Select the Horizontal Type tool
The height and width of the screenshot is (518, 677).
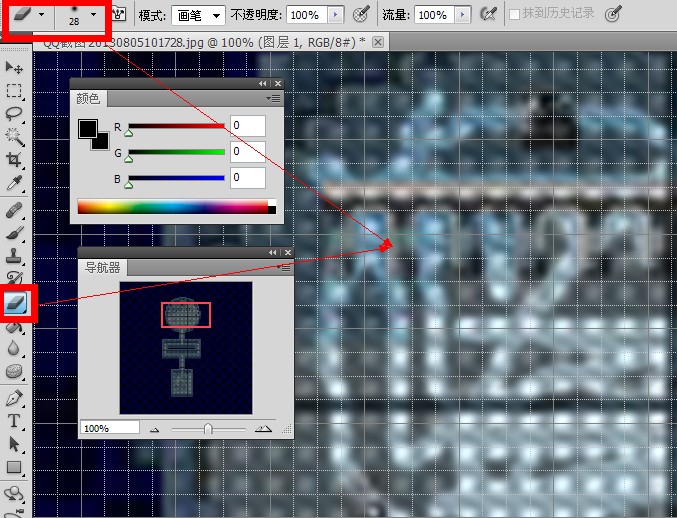coord(14,420)
